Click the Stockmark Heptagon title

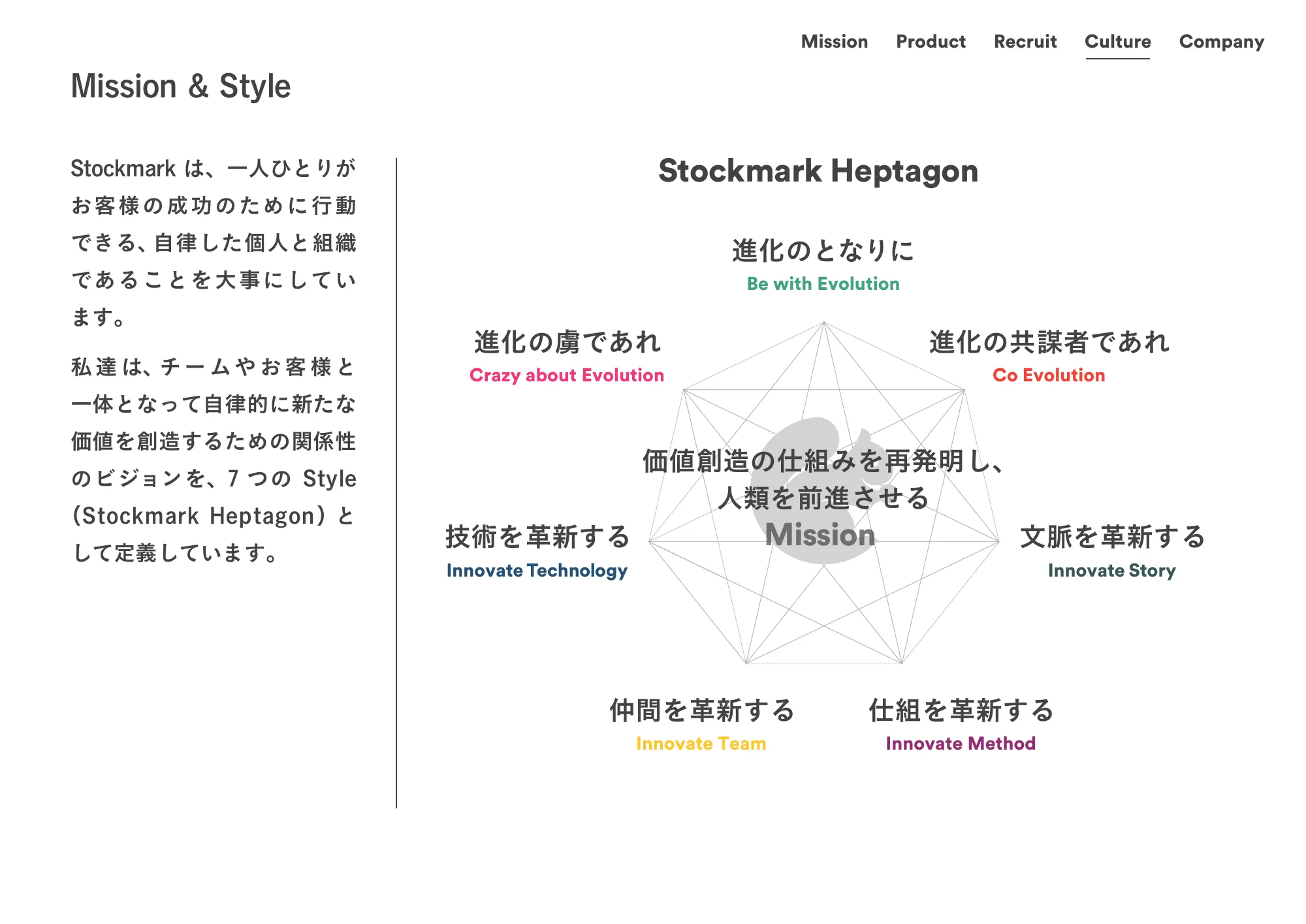coord(818,171)
